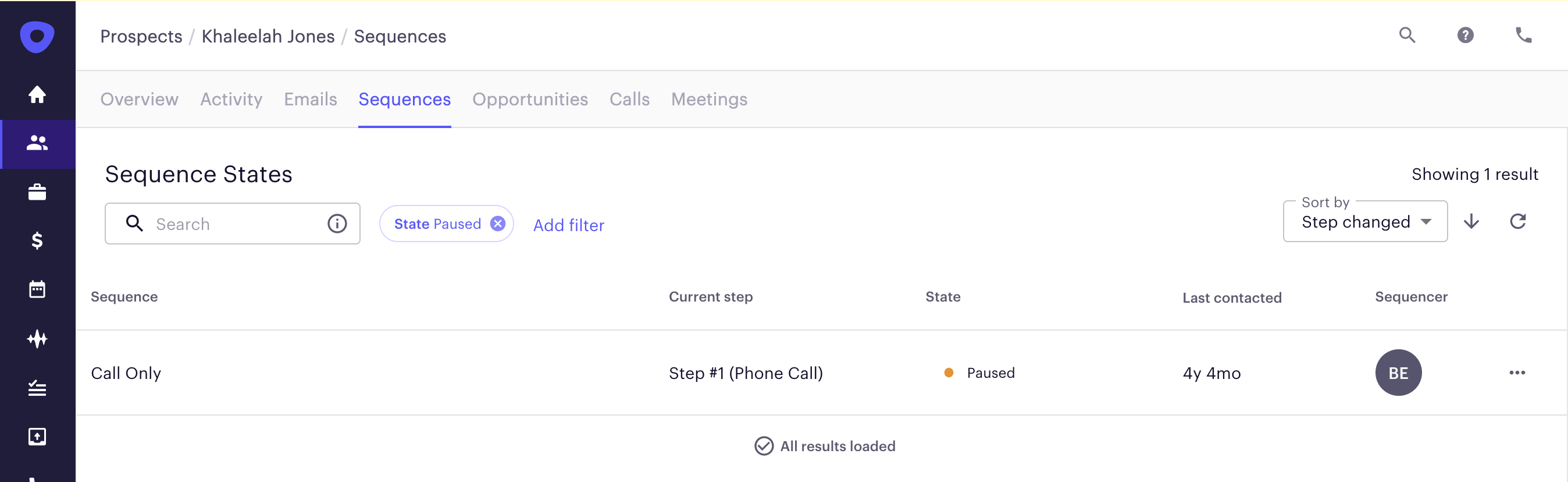Click the phone icon in the top bar
Screen dimensions: 1568x482
point(1525,36)
